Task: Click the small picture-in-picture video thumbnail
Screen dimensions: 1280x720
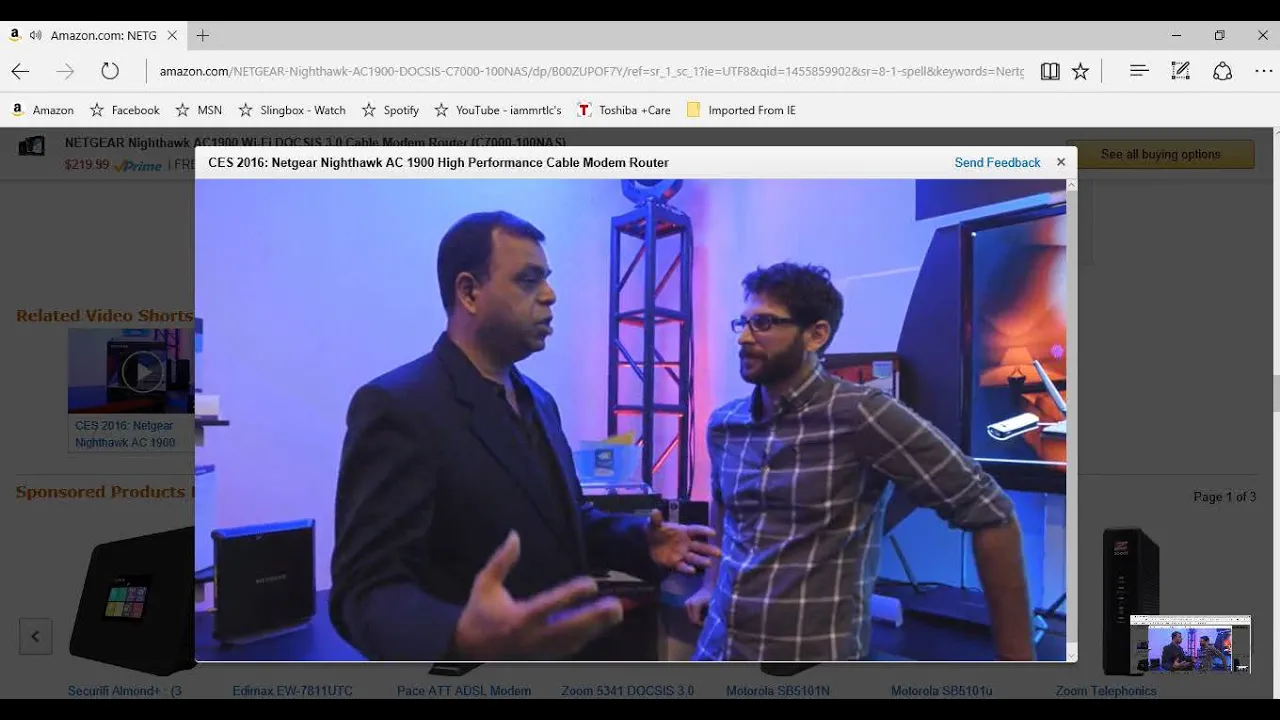Action: click(x=1190, y=644)
